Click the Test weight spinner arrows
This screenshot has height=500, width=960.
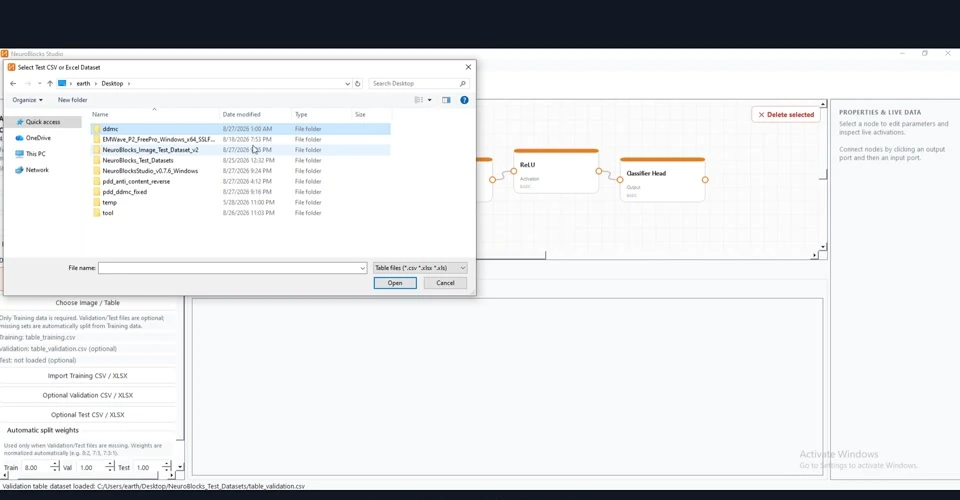166,467
